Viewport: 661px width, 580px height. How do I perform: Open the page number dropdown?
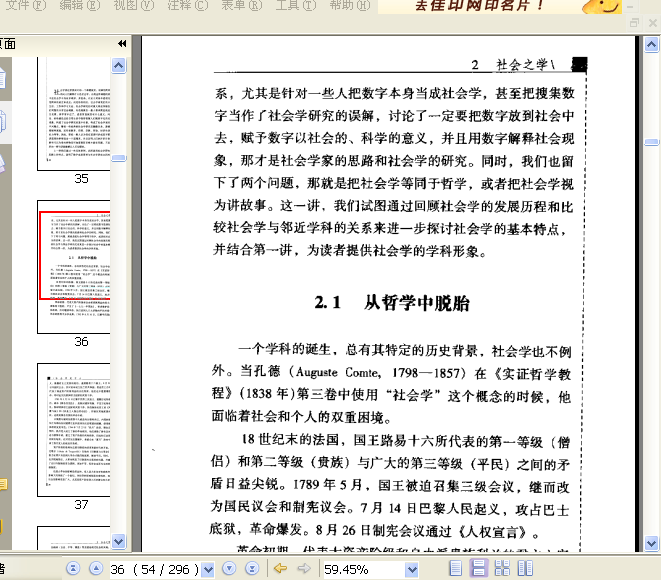click(208, 570)
